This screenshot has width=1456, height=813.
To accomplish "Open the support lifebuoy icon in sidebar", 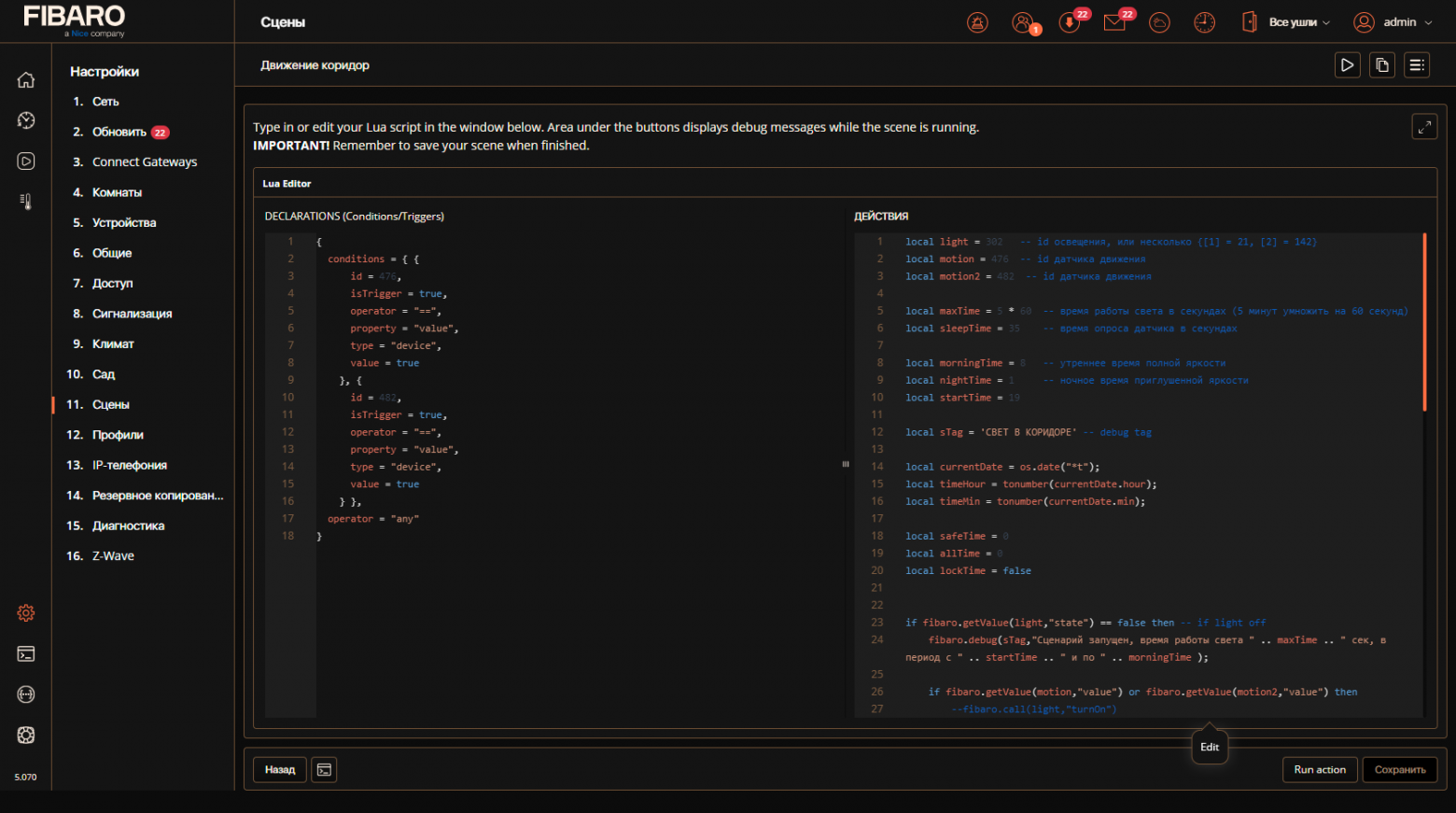I will click(26, 735).
